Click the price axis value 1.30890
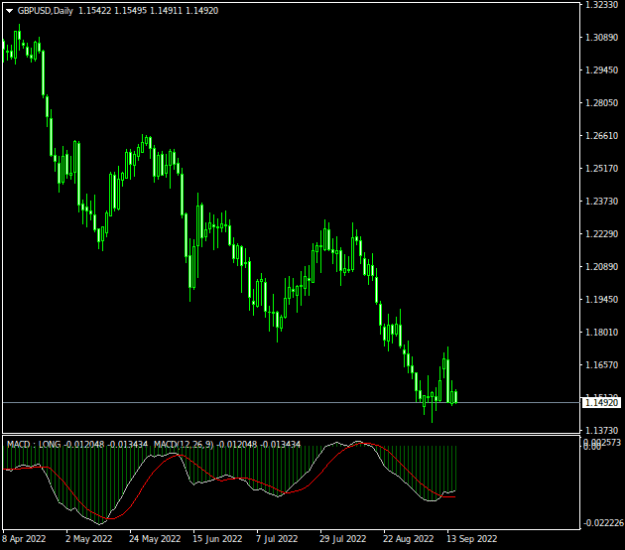The image size is (625, 550). [601, 37]
